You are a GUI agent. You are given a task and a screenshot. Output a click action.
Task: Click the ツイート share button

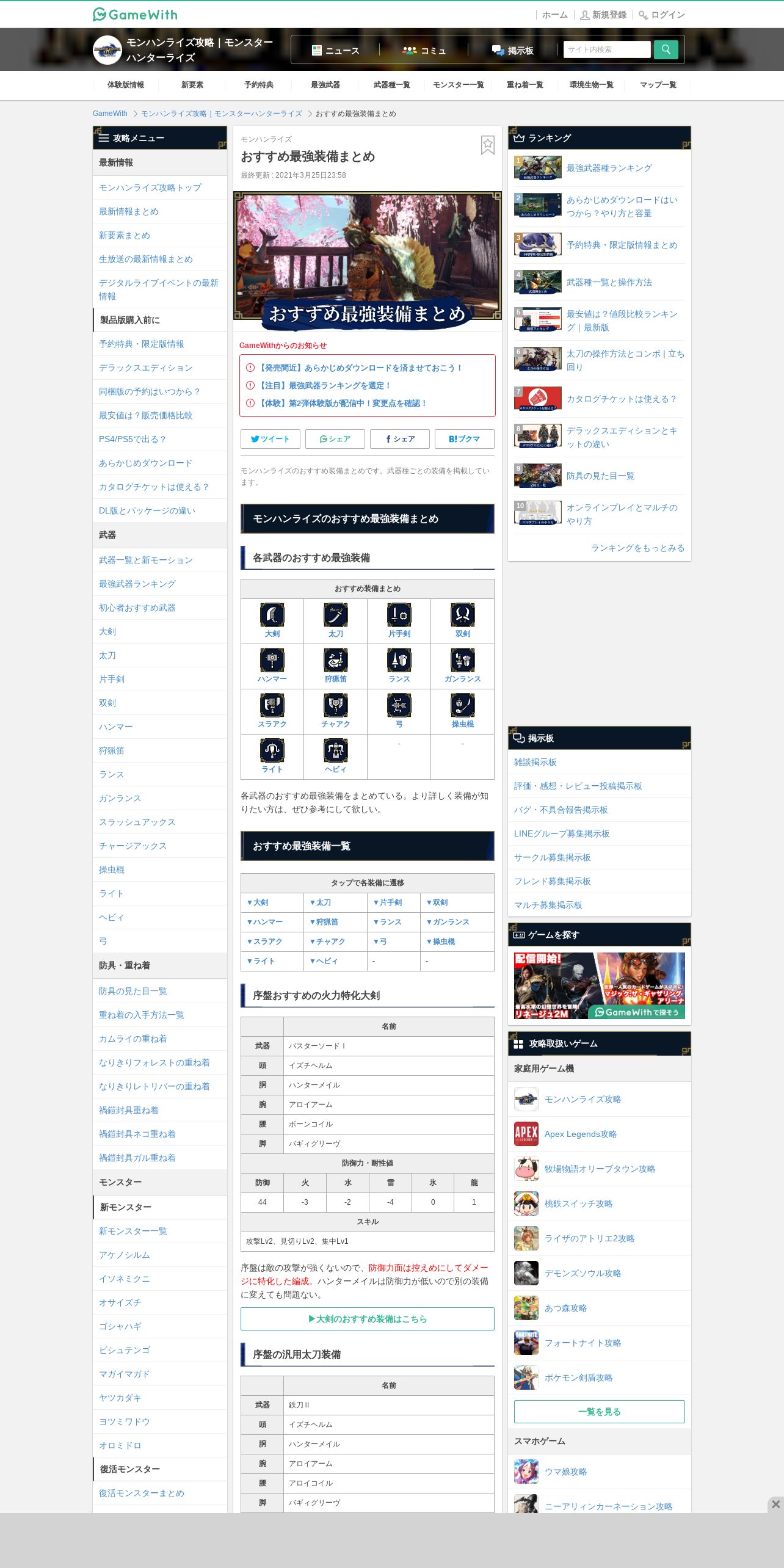[270, 439]
